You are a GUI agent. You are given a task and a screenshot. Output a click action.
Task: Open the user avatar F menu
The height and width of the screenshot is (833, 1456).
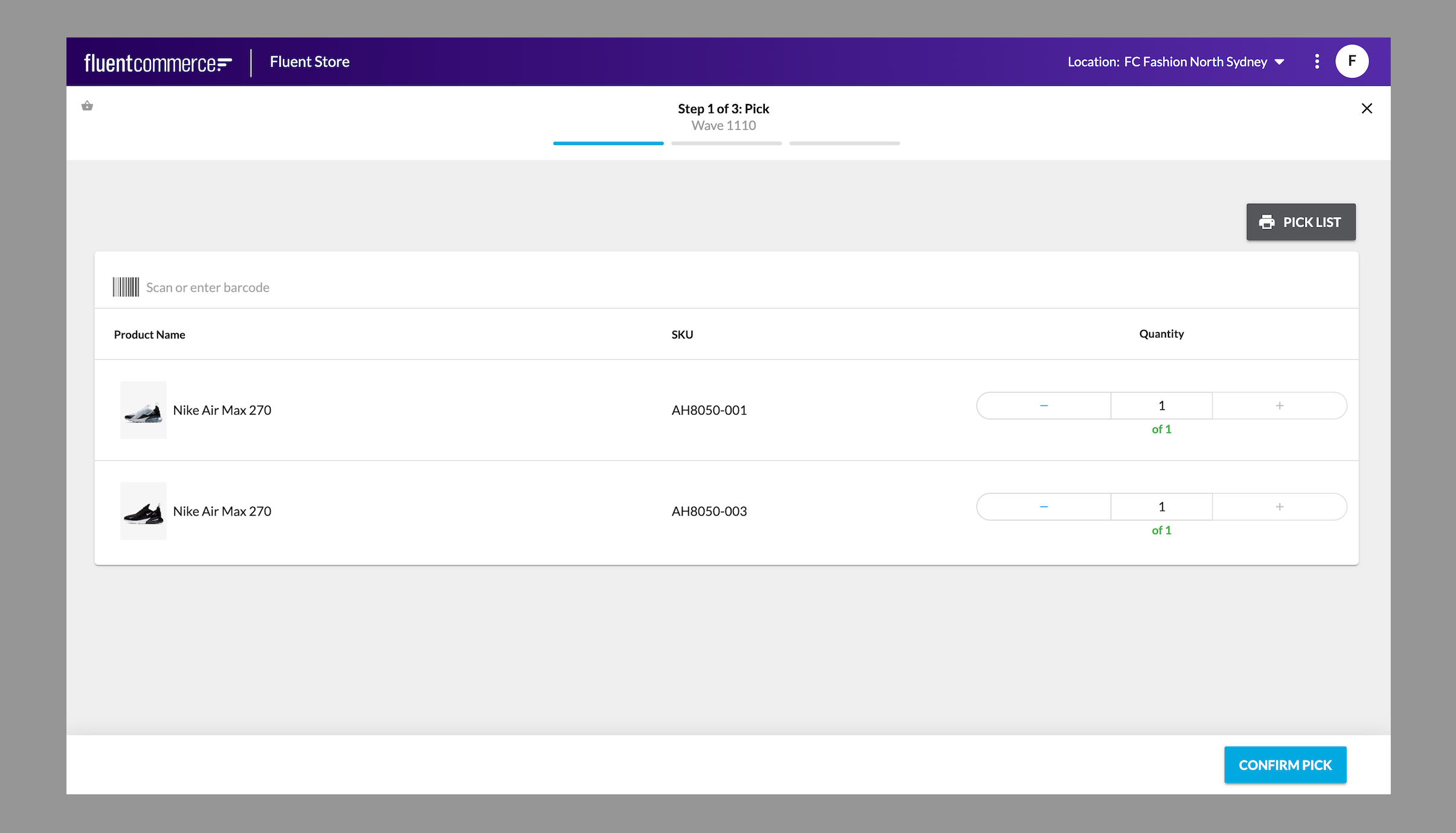tap(1351, 61)
